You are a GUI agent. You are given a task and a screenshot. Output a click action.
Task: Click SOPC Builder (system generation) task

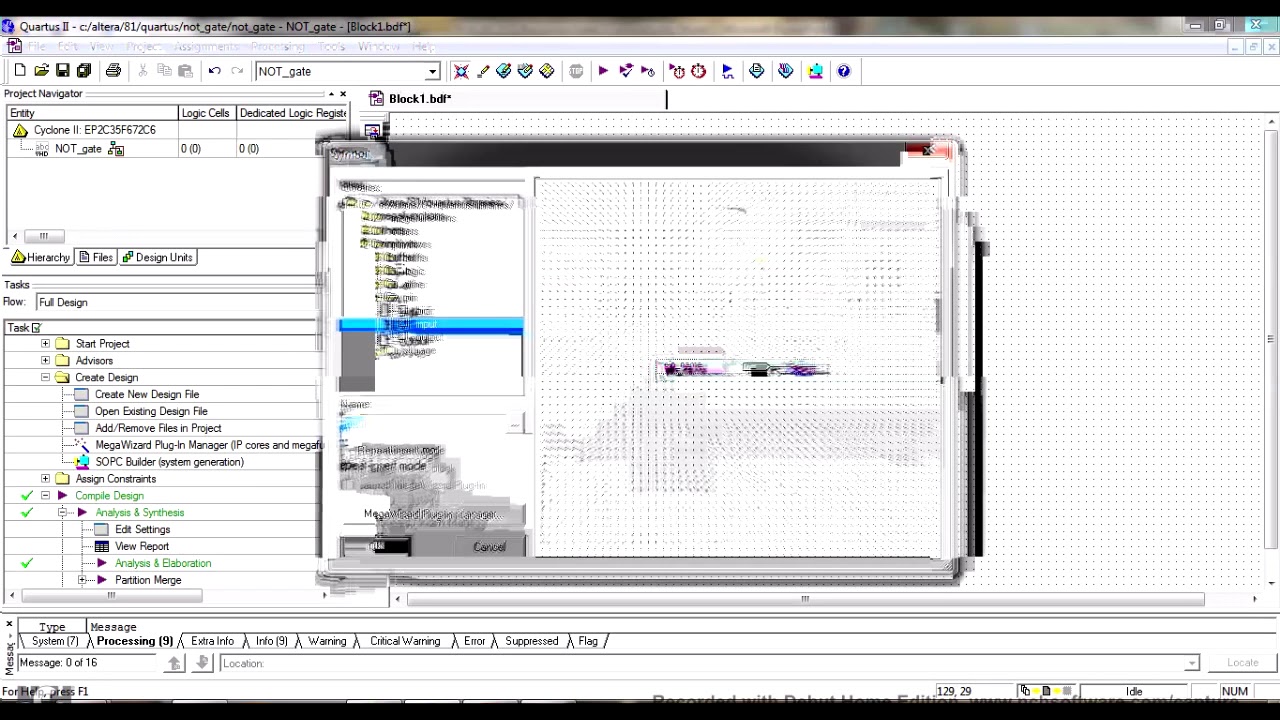[x=169, y=462]
